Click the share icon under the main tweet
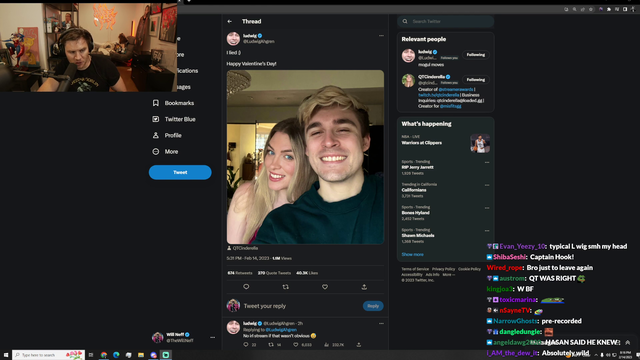Viewport: 640px width, 360px height. [x=364, y=287]
